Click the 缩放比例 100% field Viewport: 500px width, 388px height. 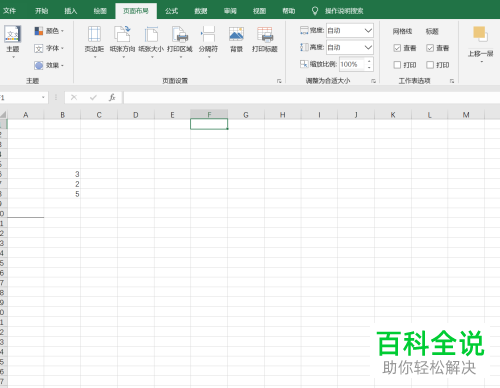pos(352,64)
